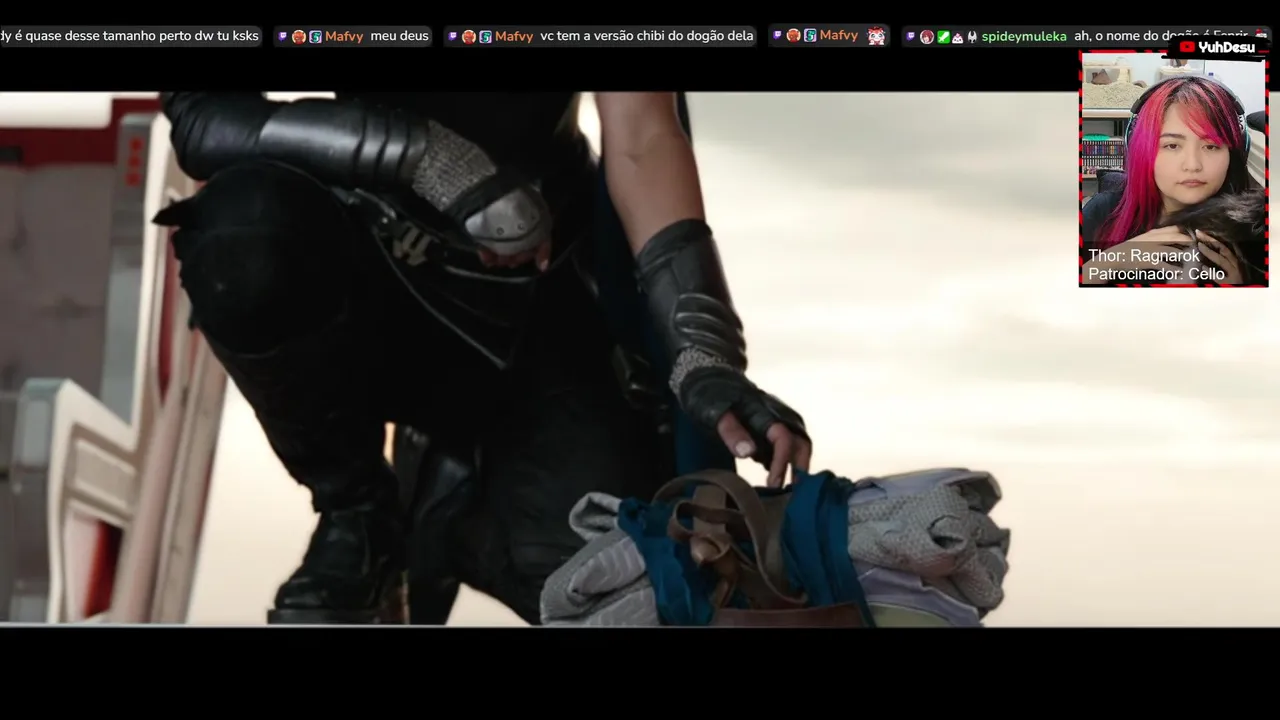This screenshot has width=1280, height=720.
Task: Click the 'meu deus' chat text
Action: (x=399, y=36)
